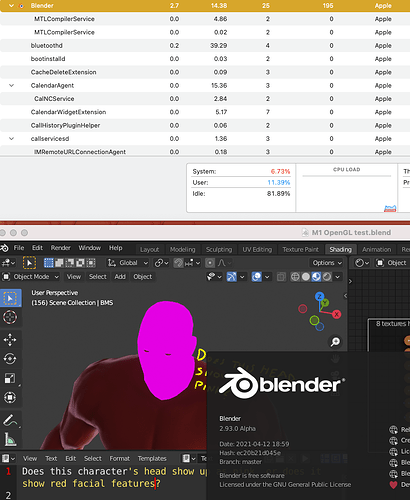
Task: Open the Global transform orientation dropdown
Action: point(127,263)
